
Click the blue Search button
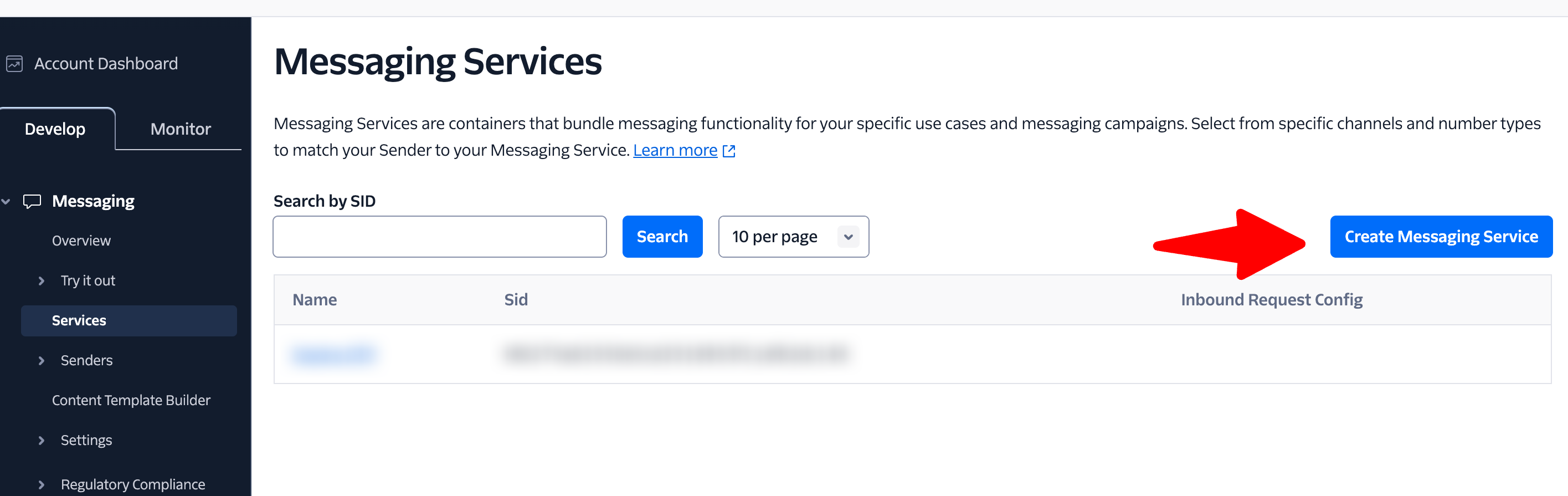click(662, 237)
